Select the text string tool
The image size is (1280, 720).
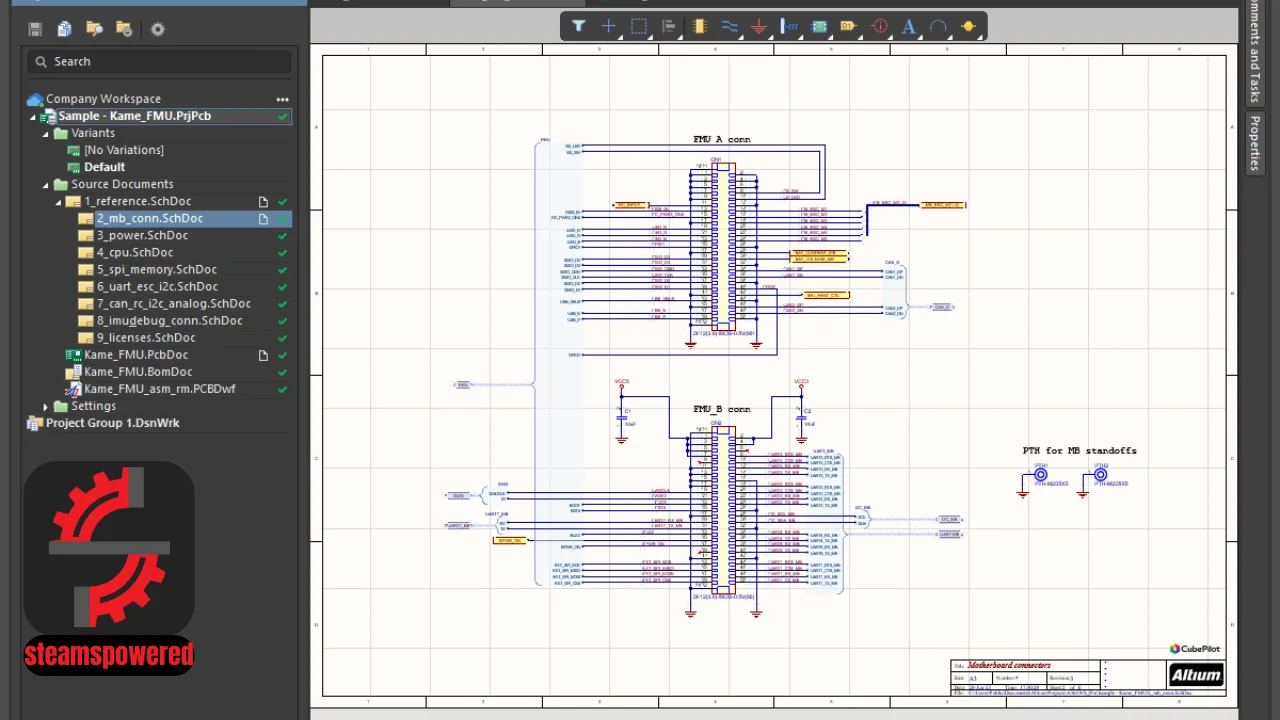tap(909, 27)
